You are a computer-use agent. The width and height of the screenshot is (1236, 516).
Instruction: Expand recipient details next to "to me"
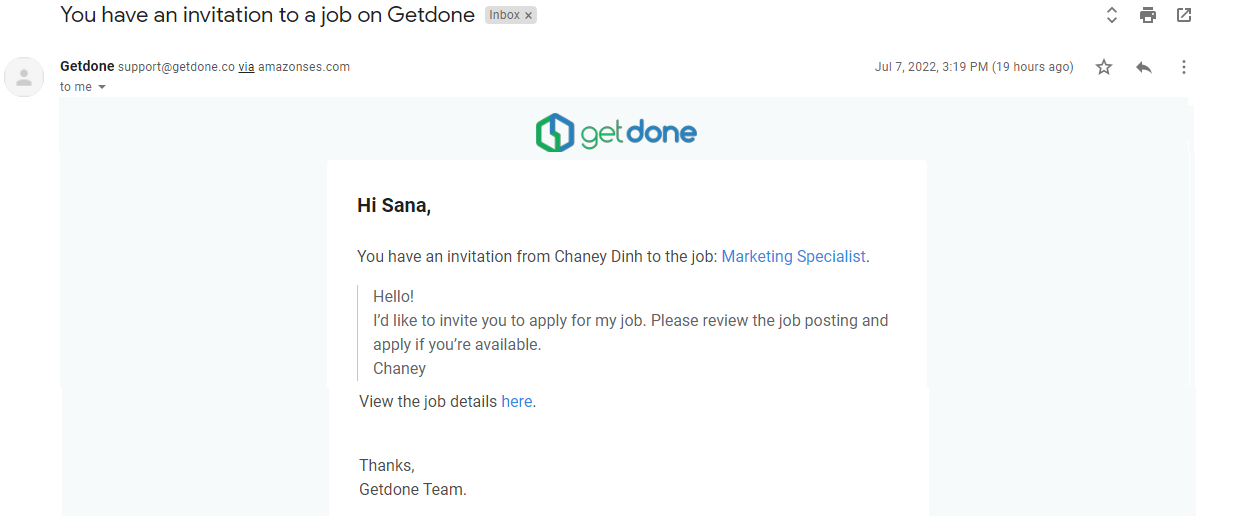tap(102, 87)
